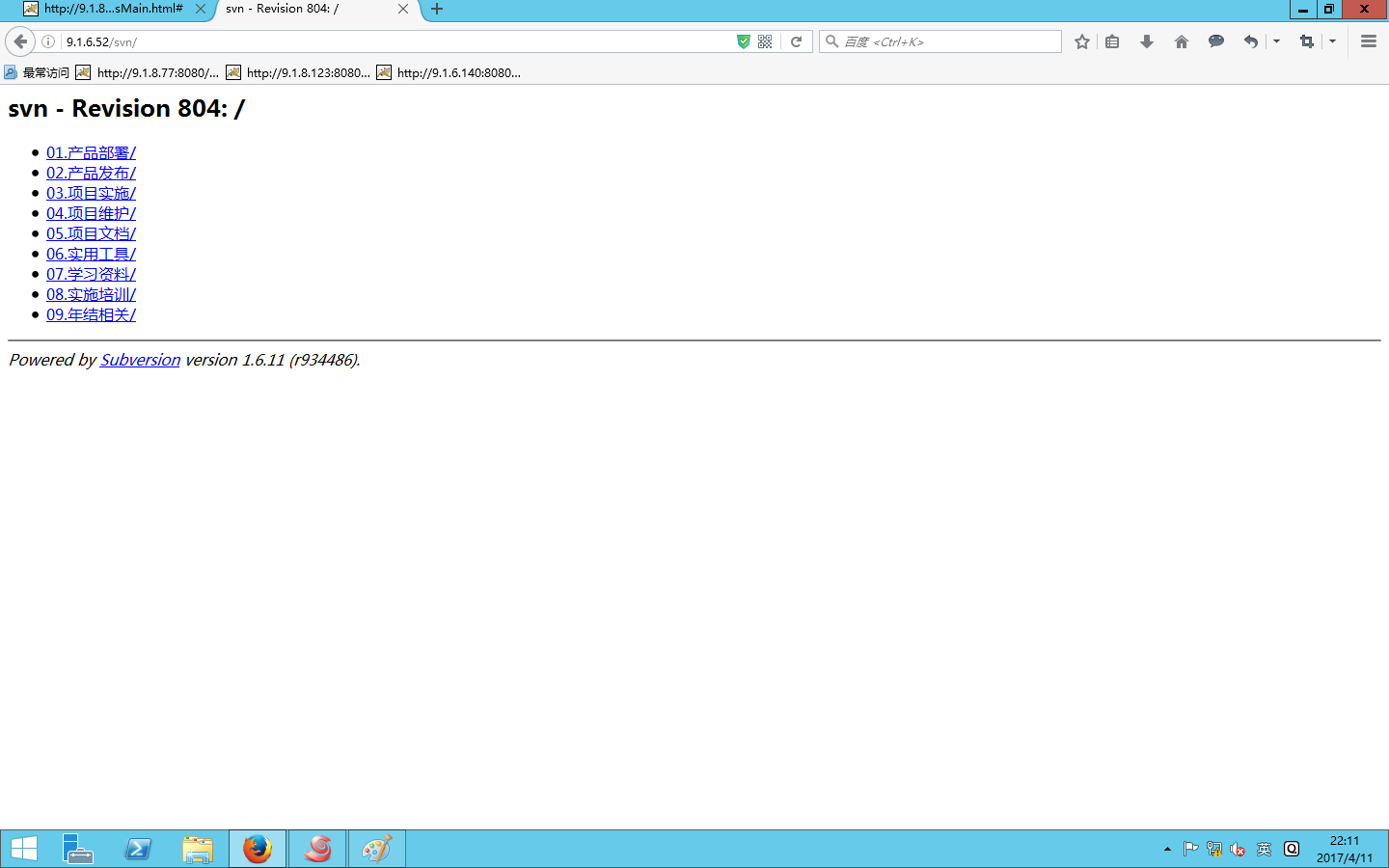Launch Server Manager from taskbar

(x=78, y=849)
